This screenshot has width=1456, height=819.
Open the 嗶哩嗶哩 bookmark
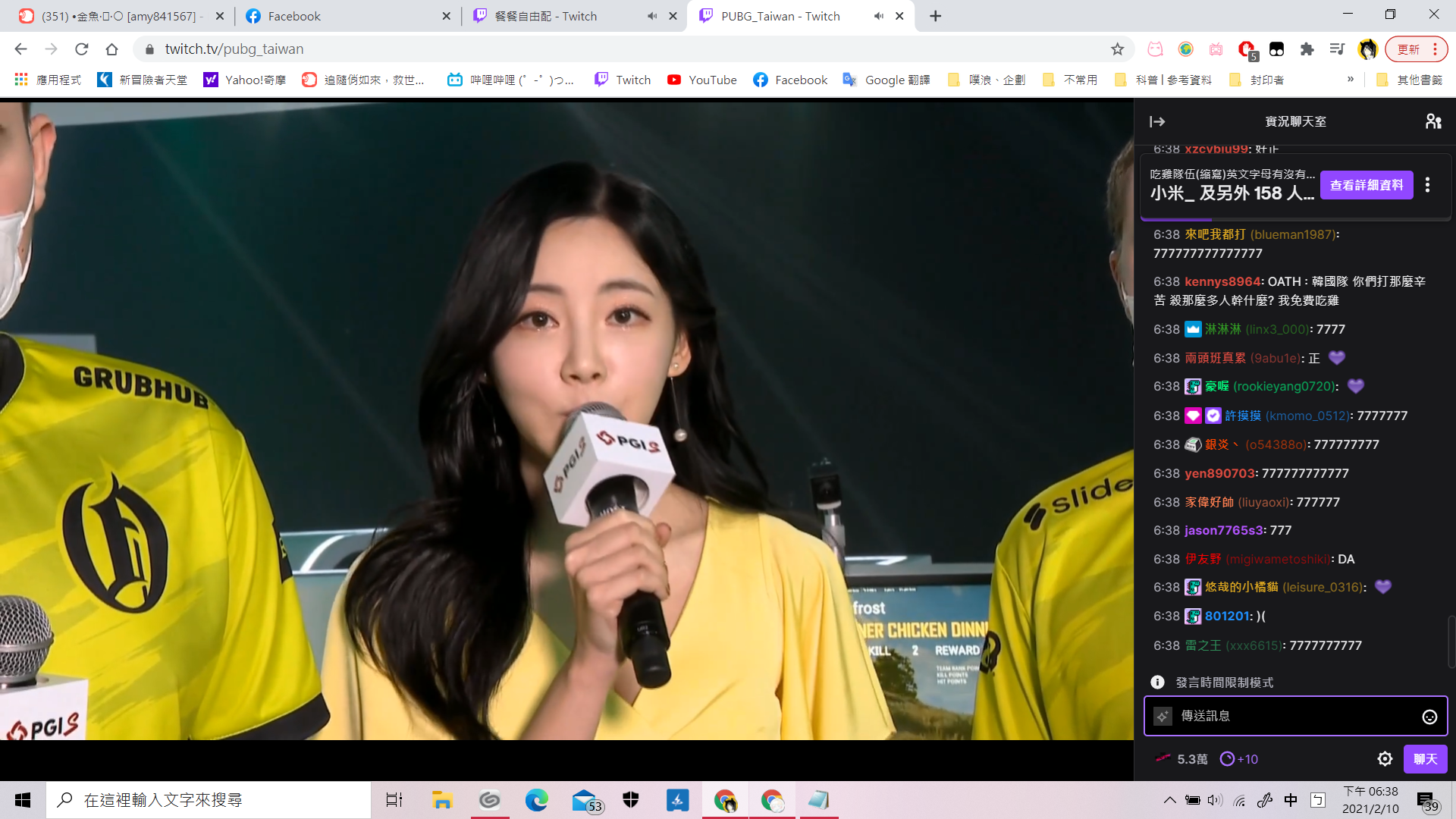click(510, 80)
